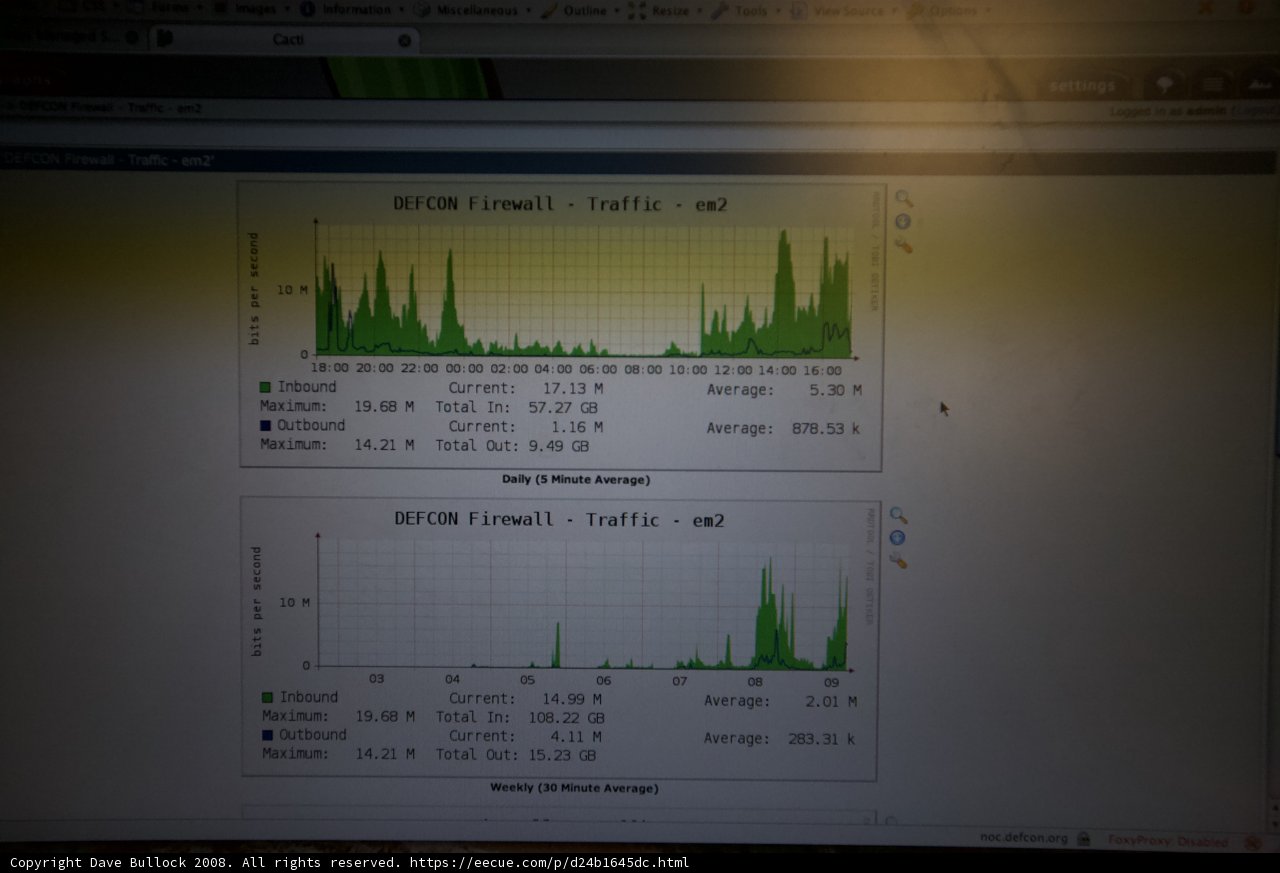1280x873 pixels.
Task: Open Daily graph properties with the wrench icon
Action: pyautogui.click(x=903, y=245)
